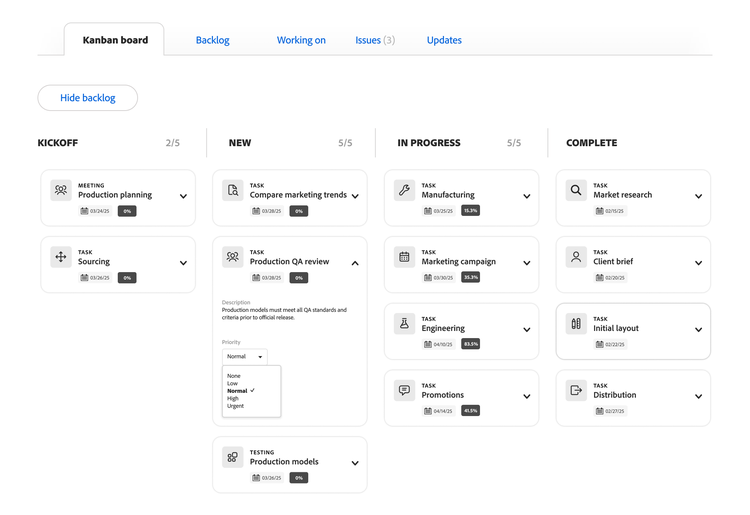This screenshot has height=515, width=750.
Task: Click the Sourcing date calendar icon
Action: coord(84,278)
